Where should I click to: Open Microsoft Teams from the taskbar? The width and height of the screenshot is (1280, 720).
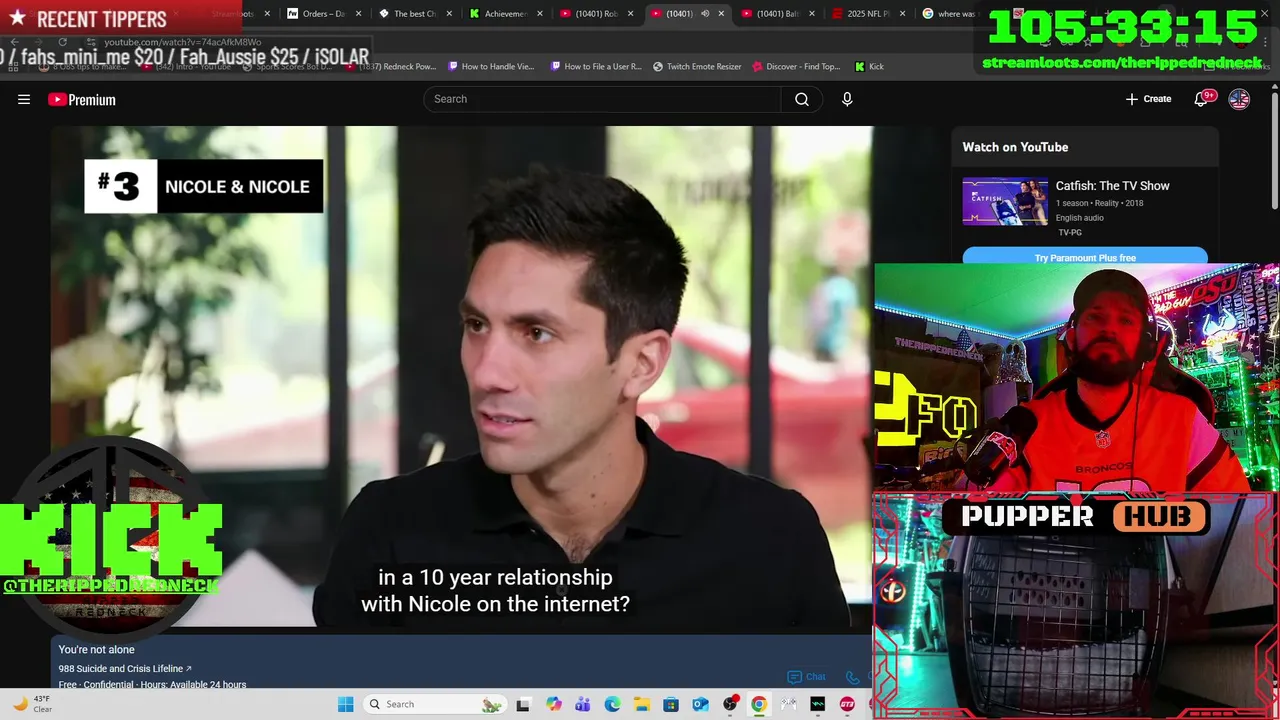[583, 704]
